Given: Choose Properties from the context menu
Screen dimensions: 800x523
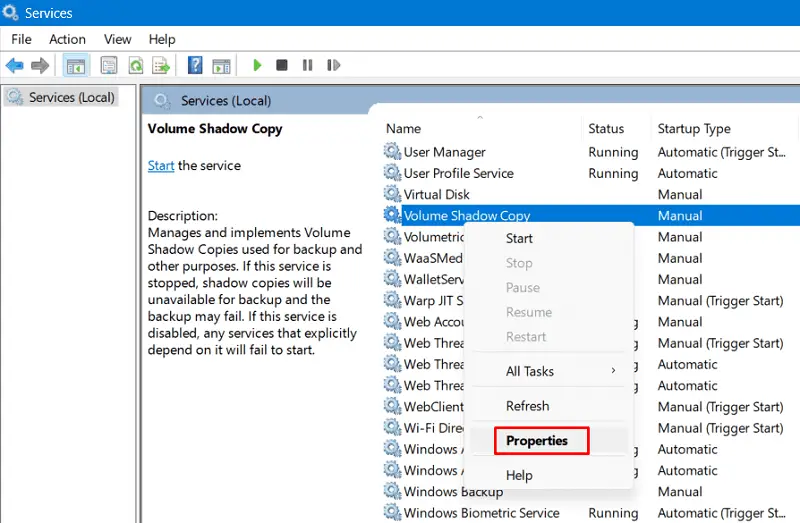Looking at the screenshot, I should pos(537,441).
